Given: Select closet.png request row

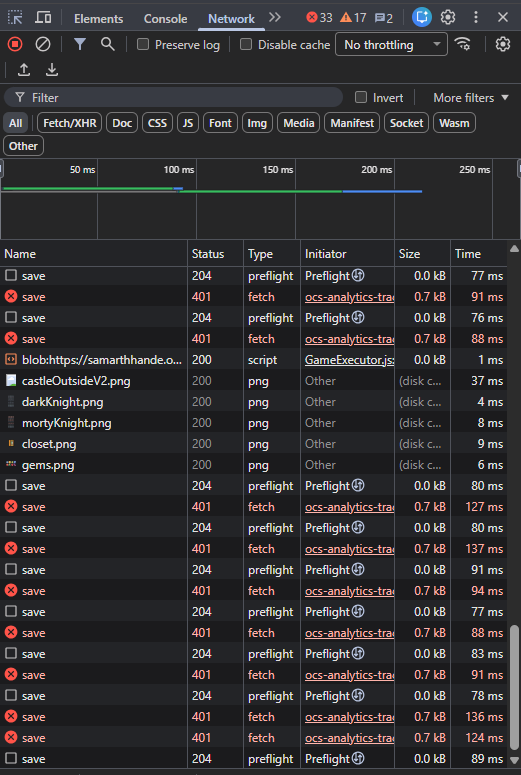Looking at the screenshot, I should pos(253,444).
